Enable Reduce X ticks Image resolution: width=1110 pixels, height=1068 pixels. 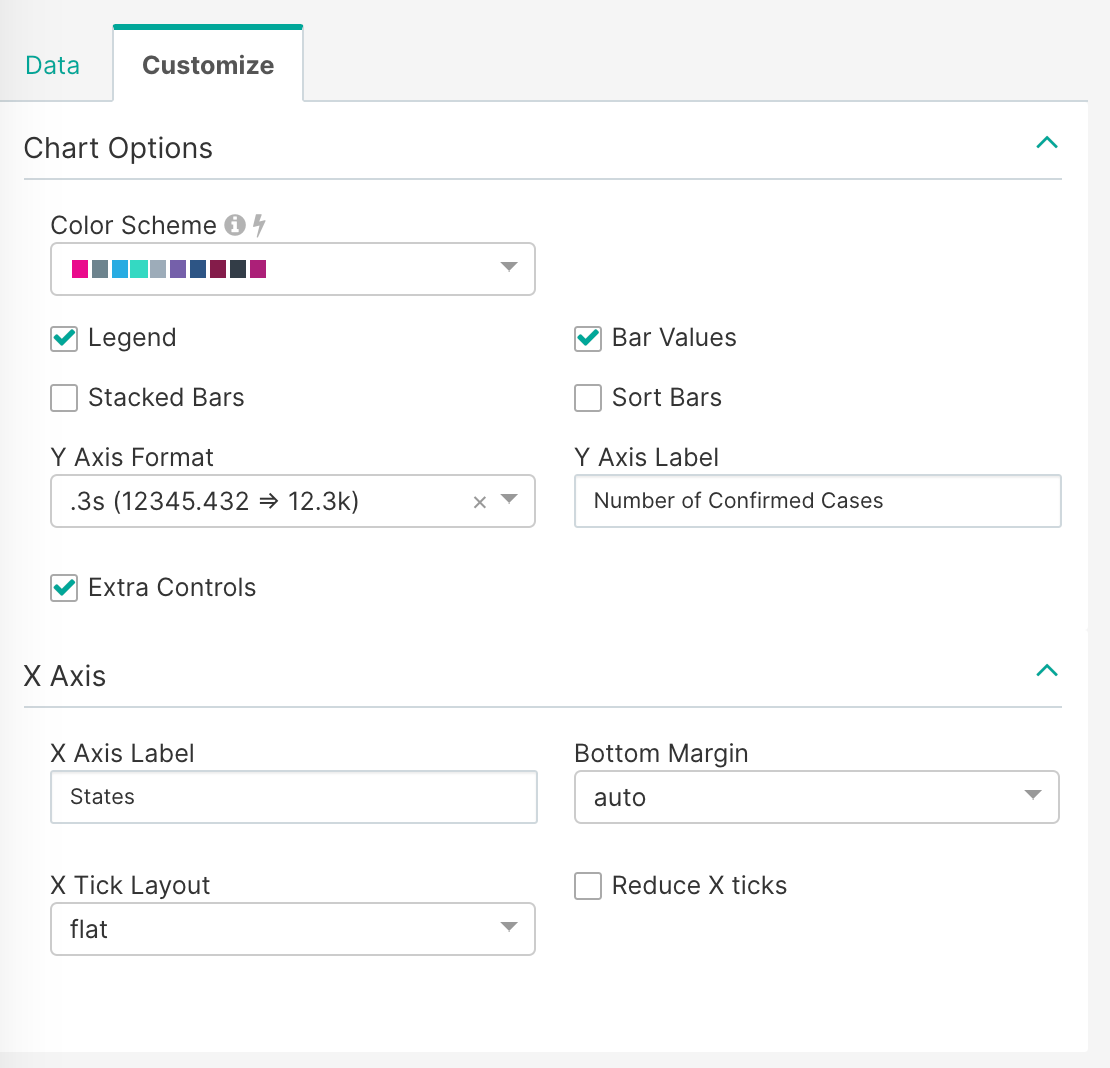click(588, 886)
